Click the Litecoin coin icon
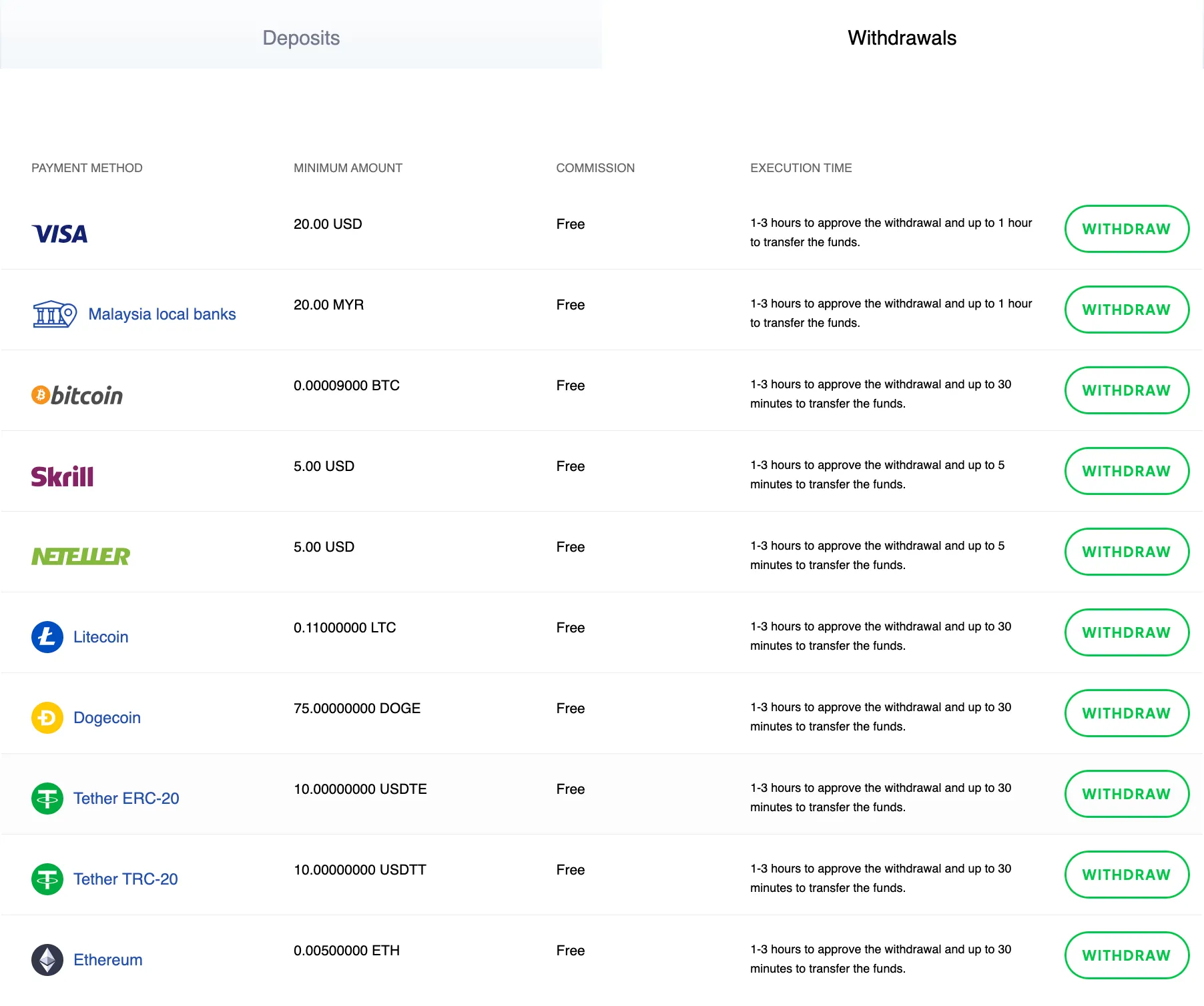1204x1006 pixels. (x=47, y=637)
